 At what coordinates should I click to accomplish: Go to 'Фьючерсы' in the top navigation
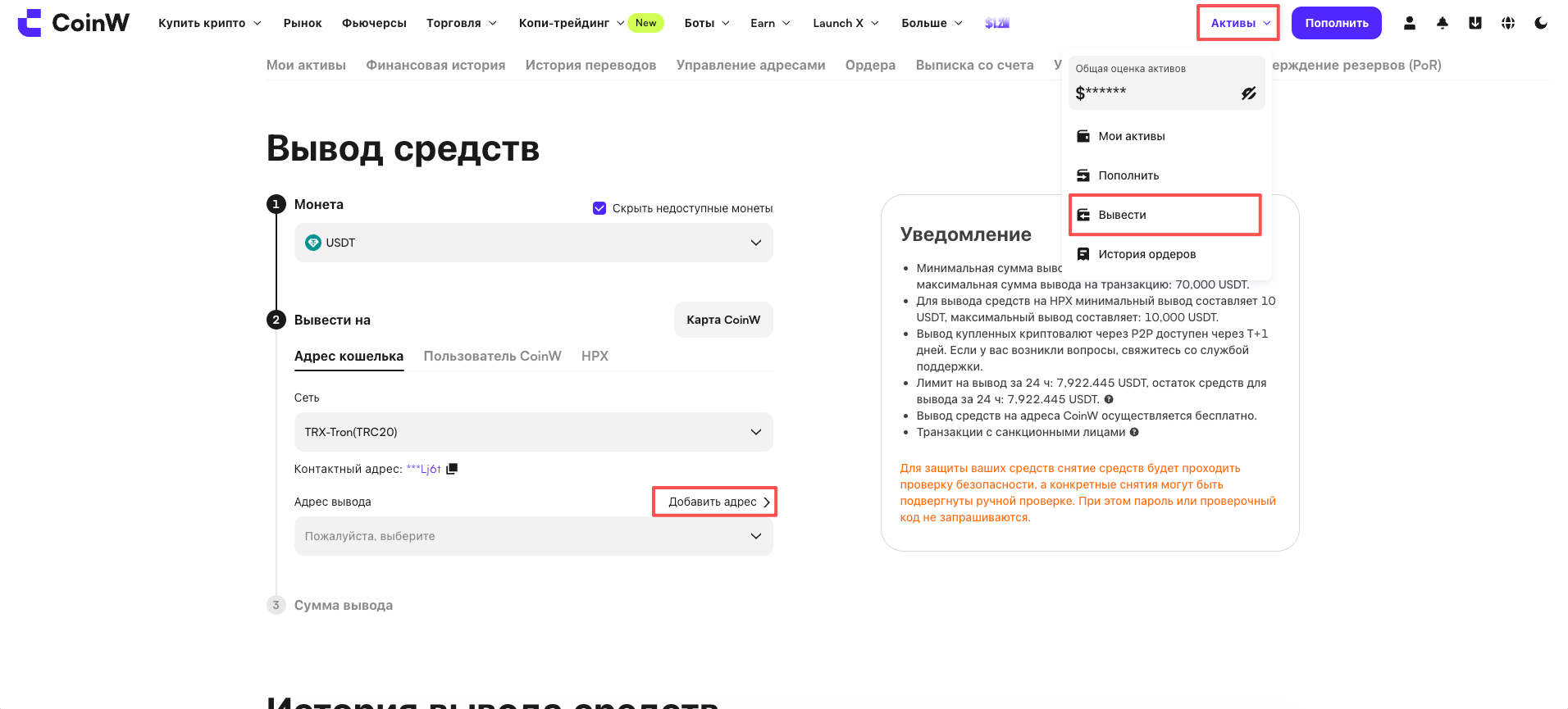tap(374, 23)
